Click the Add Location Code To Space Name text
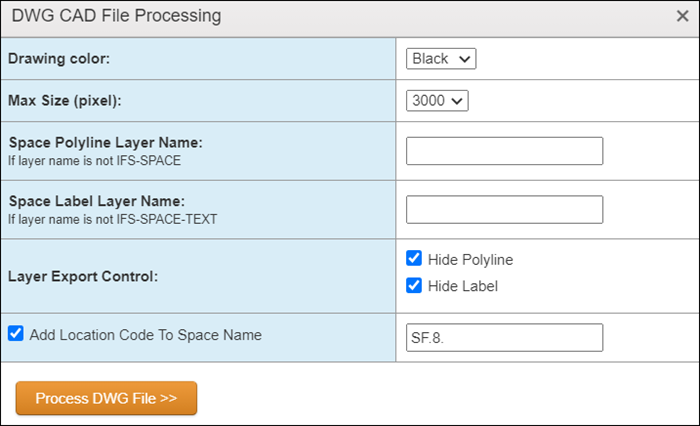The height and width of the screenshot is (426, 700). tap(146, 335)
